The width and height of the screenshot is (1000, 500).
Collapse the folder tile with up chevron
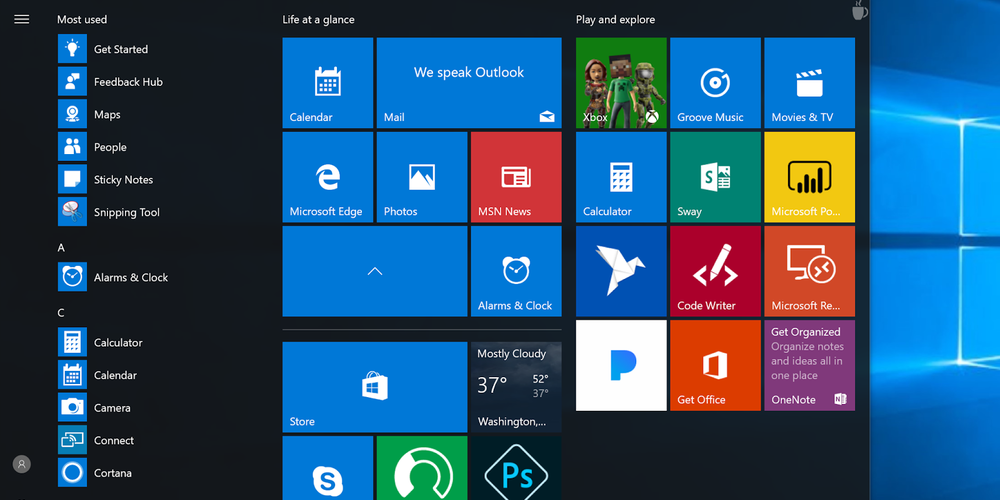point(375,271)
